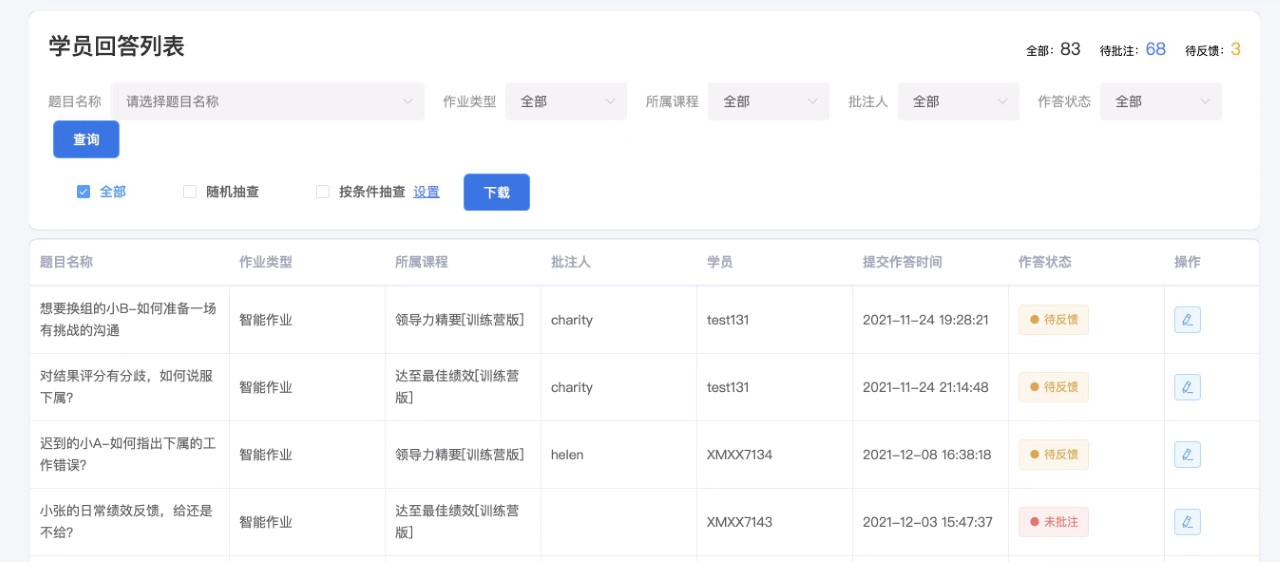Image resolution: width=1280 pixels, height=562 pixels.
Task: Click the 全部 count 83
Action: pyautogui.click(x=1071, y=49)
